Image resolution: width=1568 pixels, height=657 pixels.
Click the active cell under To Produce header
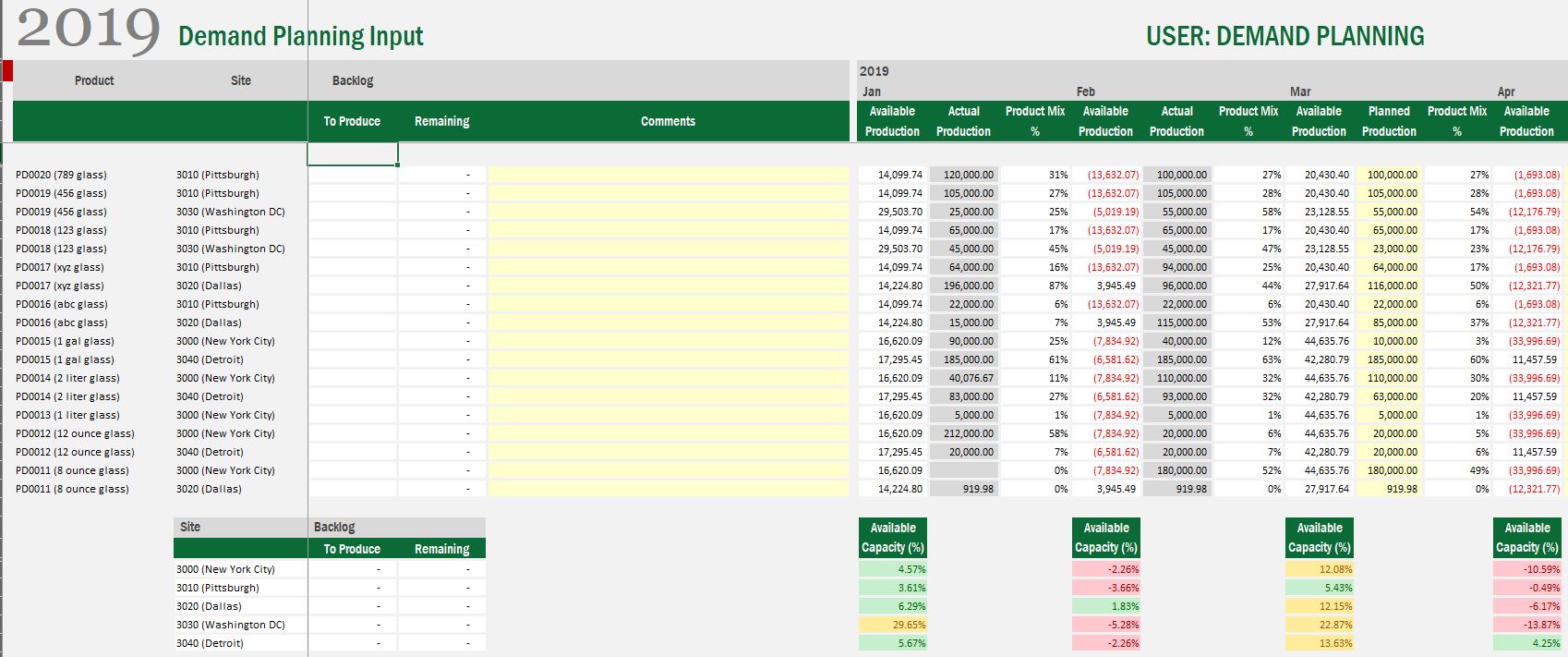coord(352,153)
